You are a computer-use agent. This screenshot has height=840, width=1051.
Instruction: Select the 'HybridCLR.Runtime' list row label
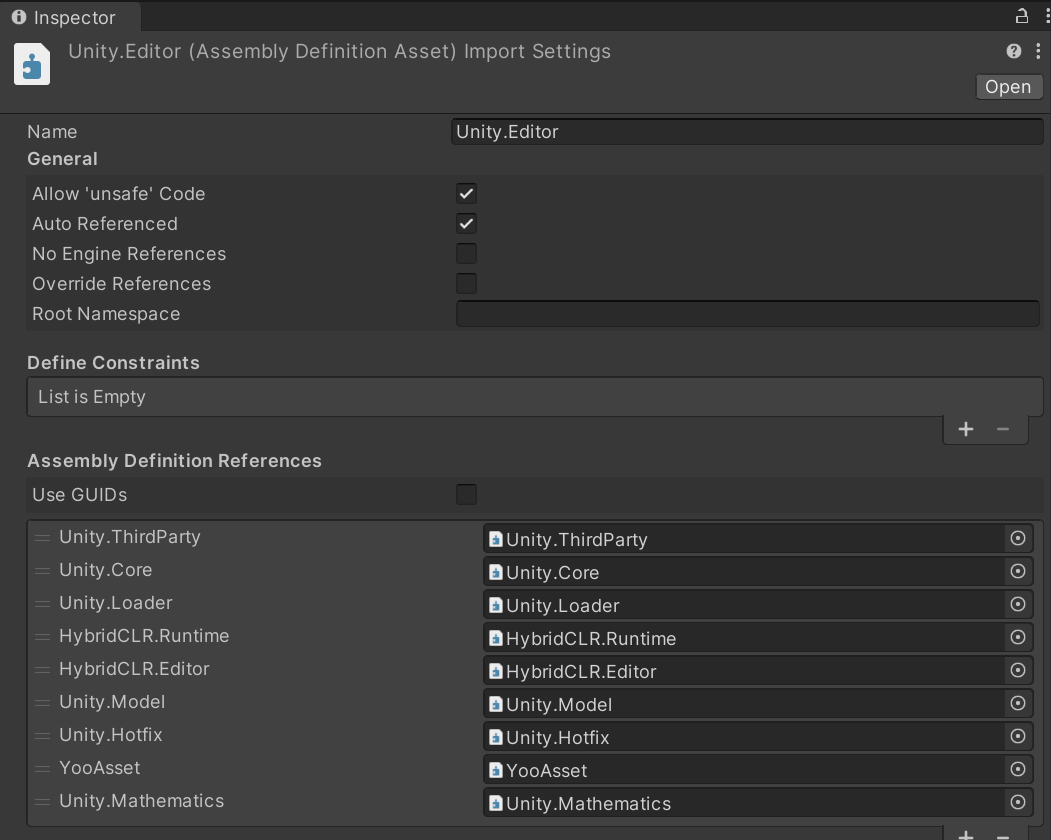click(144, 636)
